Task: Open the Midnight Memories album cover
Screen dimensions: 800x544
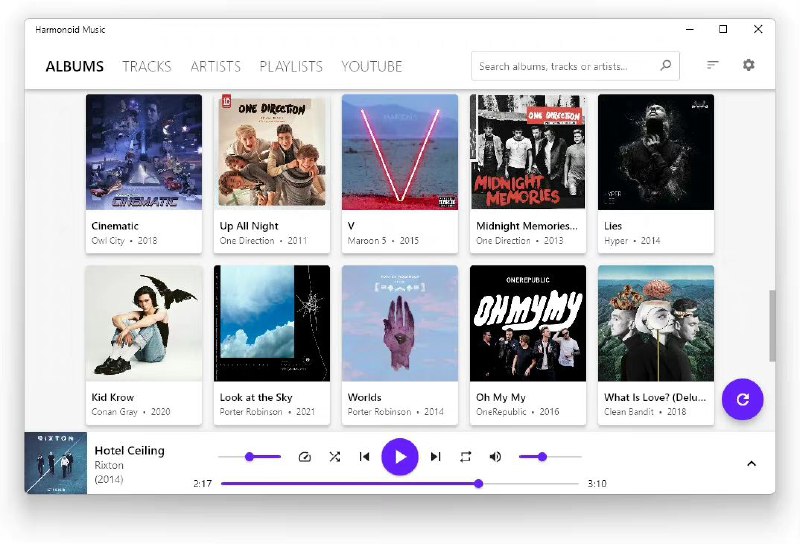Action: (528, 152)
